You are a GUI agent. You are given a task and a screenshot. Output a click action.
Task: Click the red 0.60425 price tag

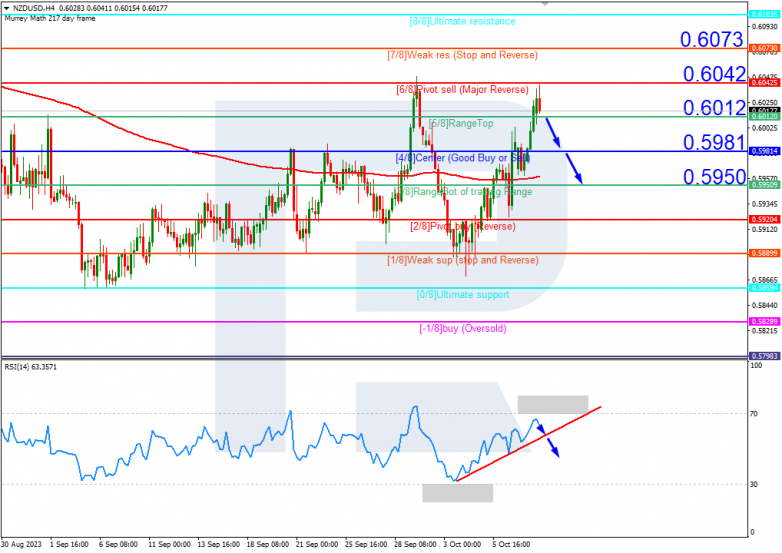click(x=764, y=83)
